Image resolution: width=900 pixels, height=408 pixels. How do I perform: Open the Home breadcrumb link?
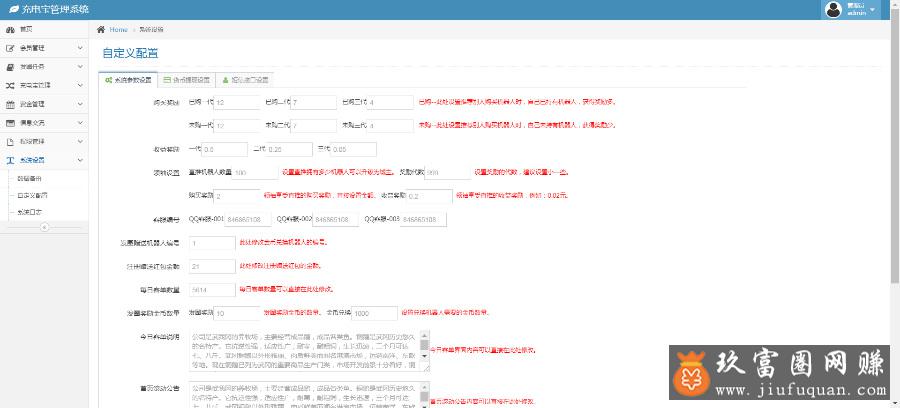pos(118,29)
